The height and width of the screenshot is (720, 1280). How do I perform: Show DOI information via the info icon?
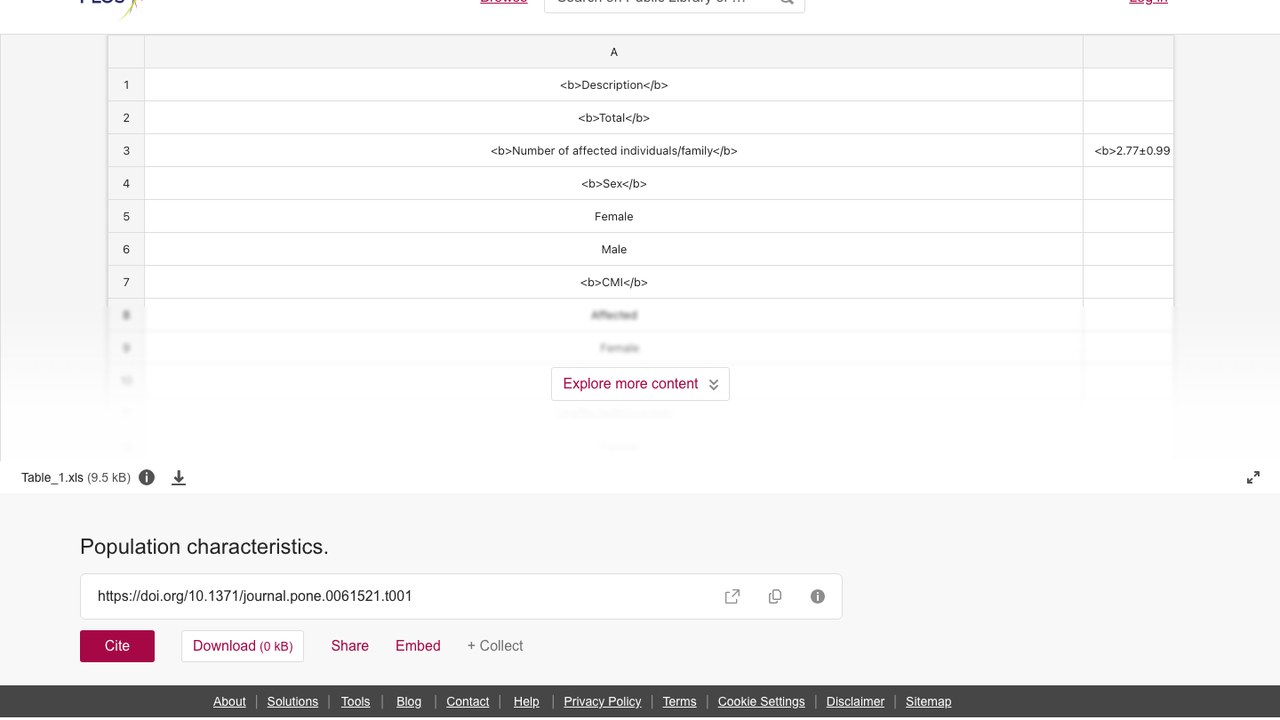[x=818, y=596]
